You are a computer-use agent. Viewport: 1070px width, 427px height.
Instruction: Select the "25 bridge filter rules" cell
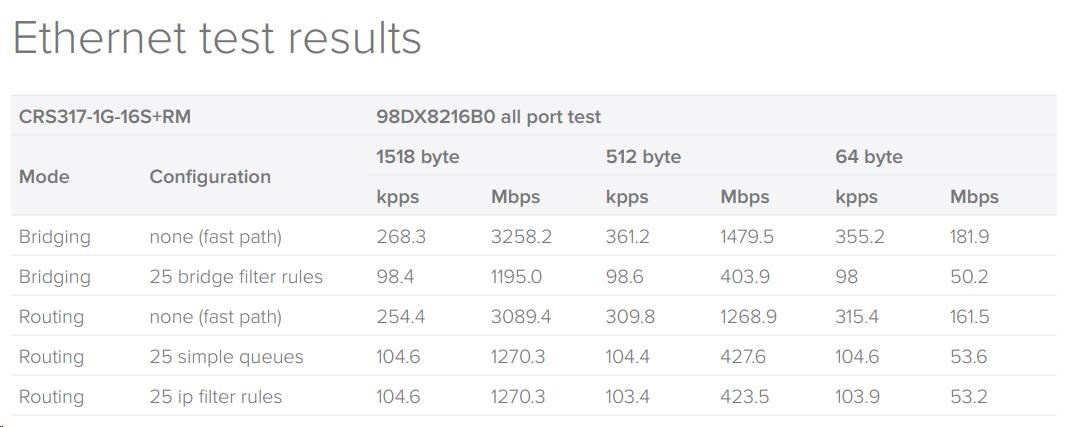[236, 277]
